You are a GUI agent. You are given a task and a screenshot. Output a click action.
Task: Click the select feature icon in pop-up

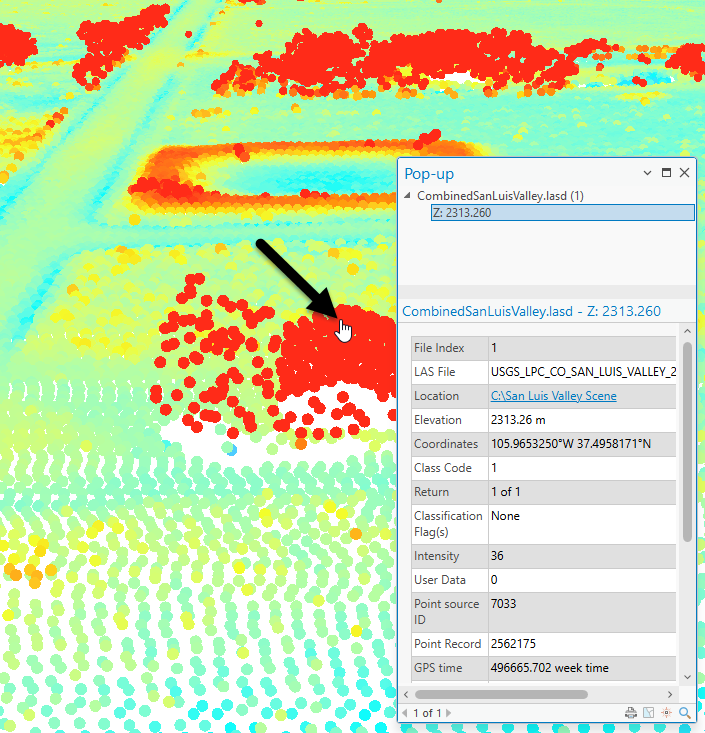pos(649,713)
